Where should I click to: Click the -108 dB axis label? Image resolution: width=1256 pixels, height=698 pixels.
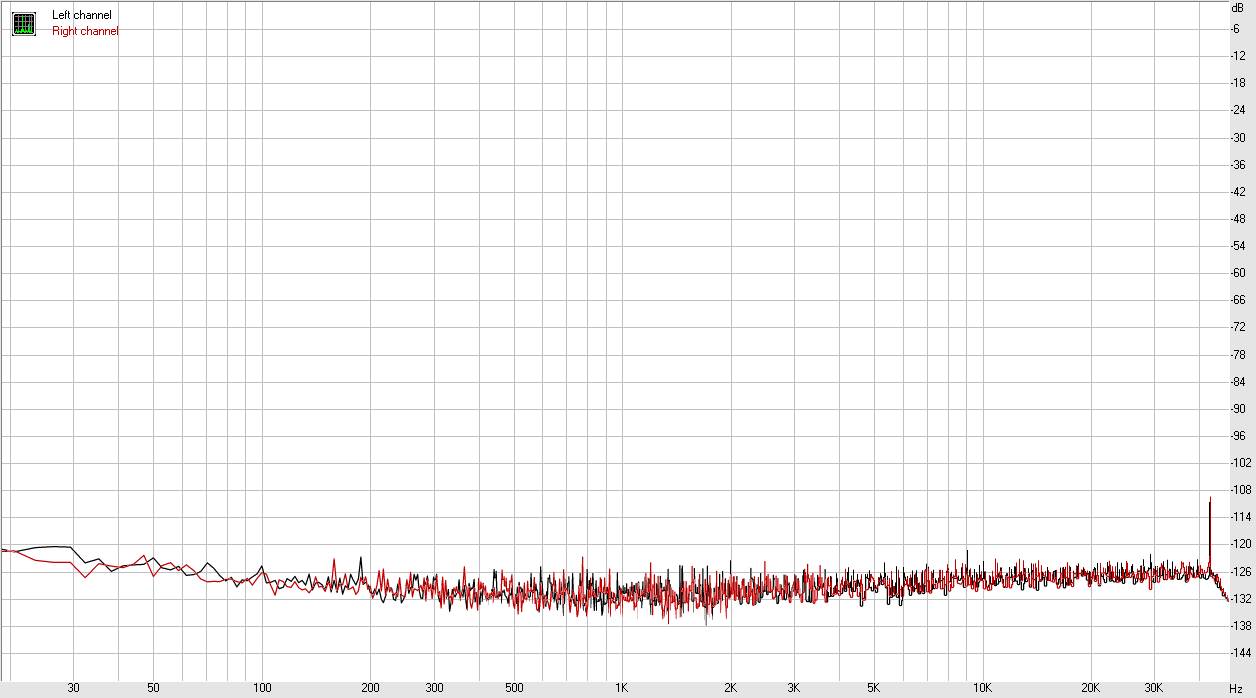(x=1241, y=490)
